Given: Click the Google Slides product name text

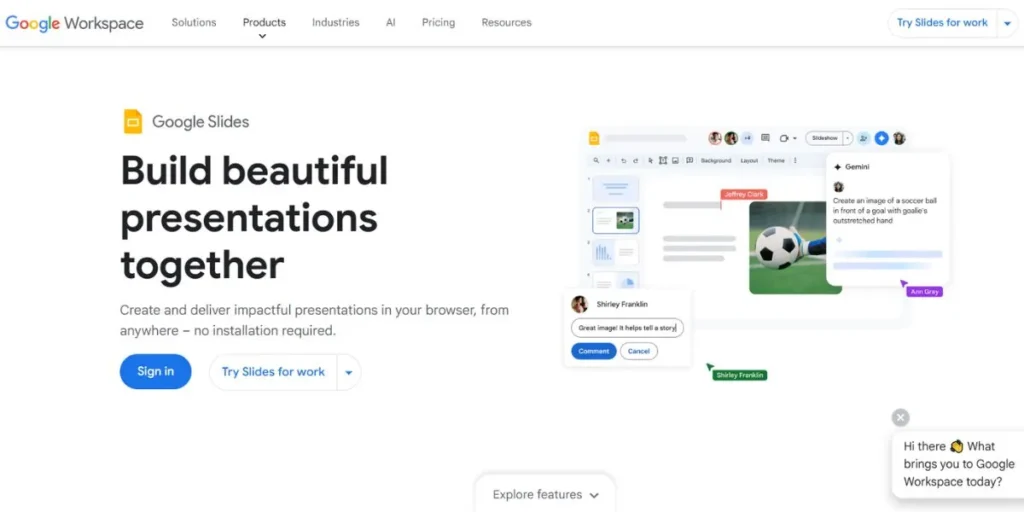Looking at the screenshot, I should [200, 121].
